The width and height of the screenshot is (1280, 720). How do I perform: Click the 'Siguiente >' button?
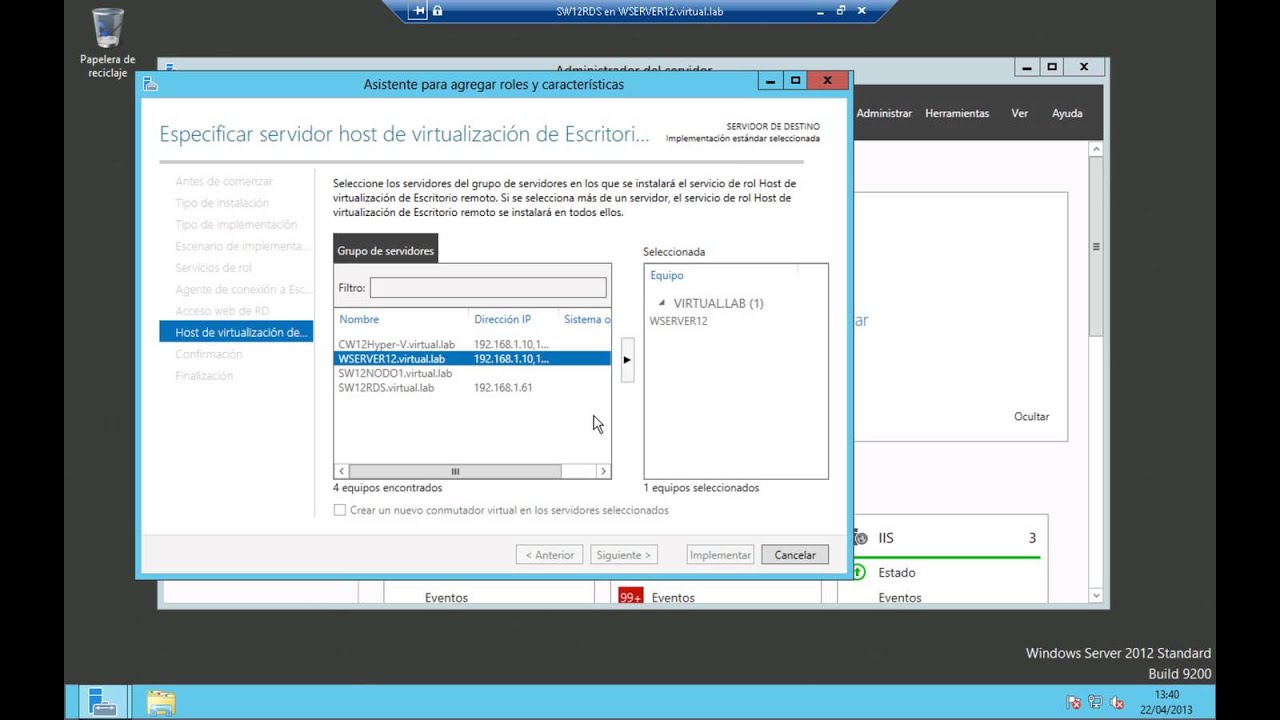(624, 555)
